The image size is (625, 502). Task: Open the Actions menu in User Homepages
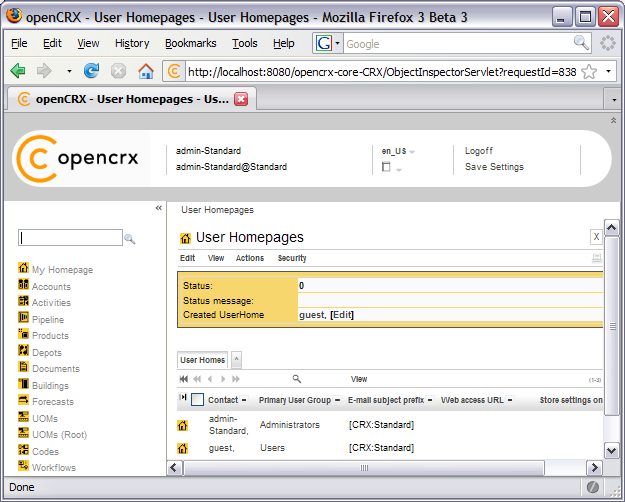click(x=250, y=258)
